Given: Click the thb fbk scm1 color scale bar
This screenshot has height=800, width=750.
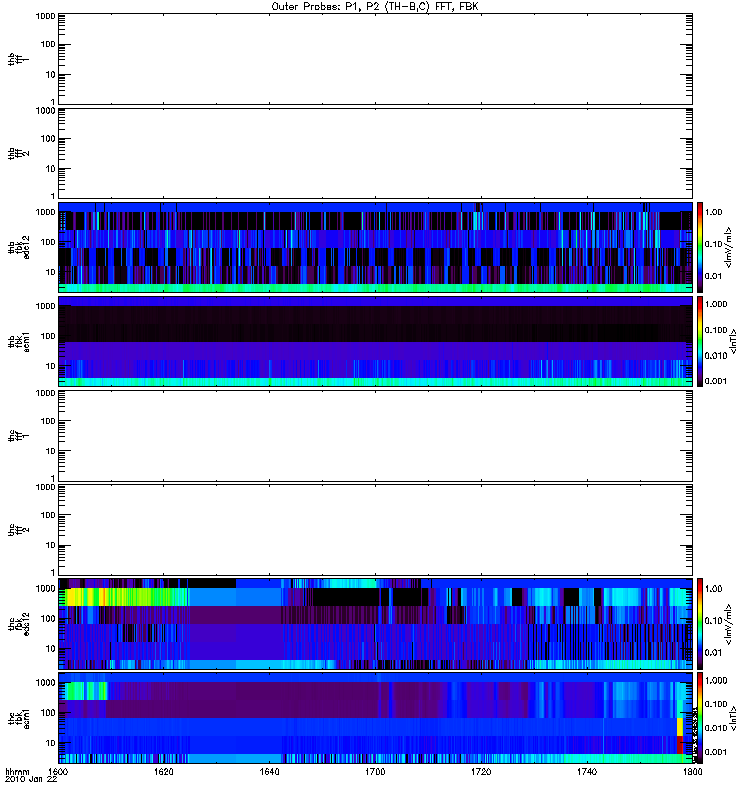Looking at the screenshot, I should tap(700, 341).
